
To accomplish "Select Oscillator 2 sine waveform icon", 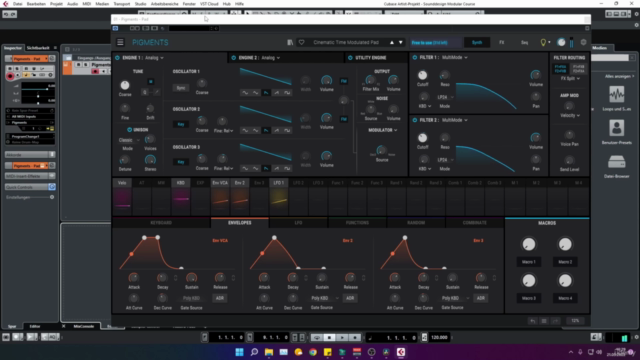I will [245, 131].
